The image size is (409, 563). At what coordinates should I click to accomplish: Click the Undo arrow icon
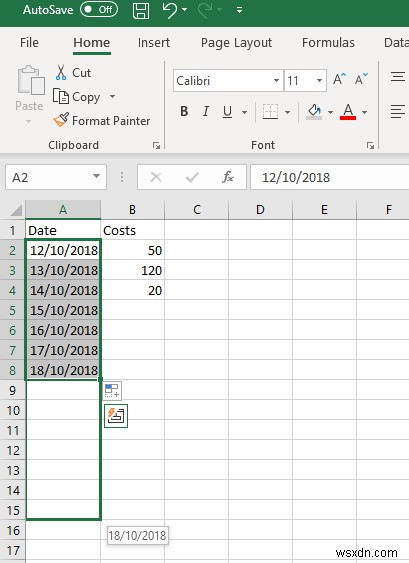tap(169, 10)
